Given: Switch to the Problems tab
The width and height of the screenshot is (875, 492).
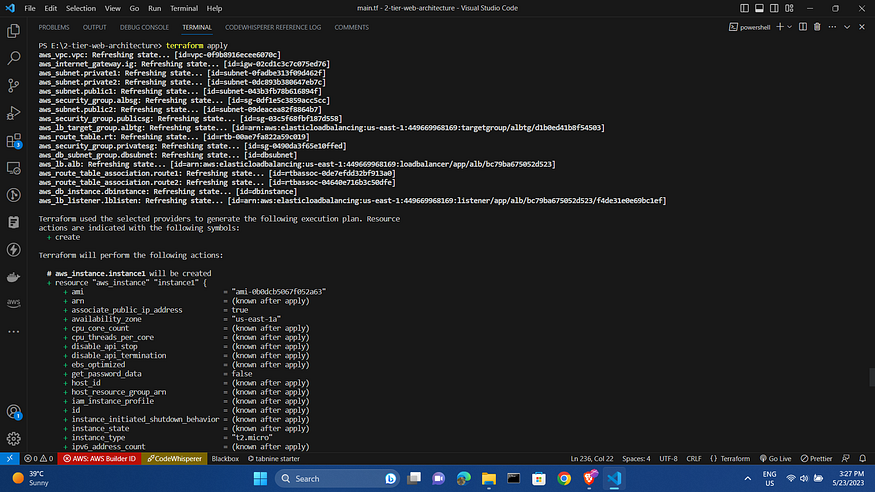Looking at the screenshot, I should click(x=54, y=27).
